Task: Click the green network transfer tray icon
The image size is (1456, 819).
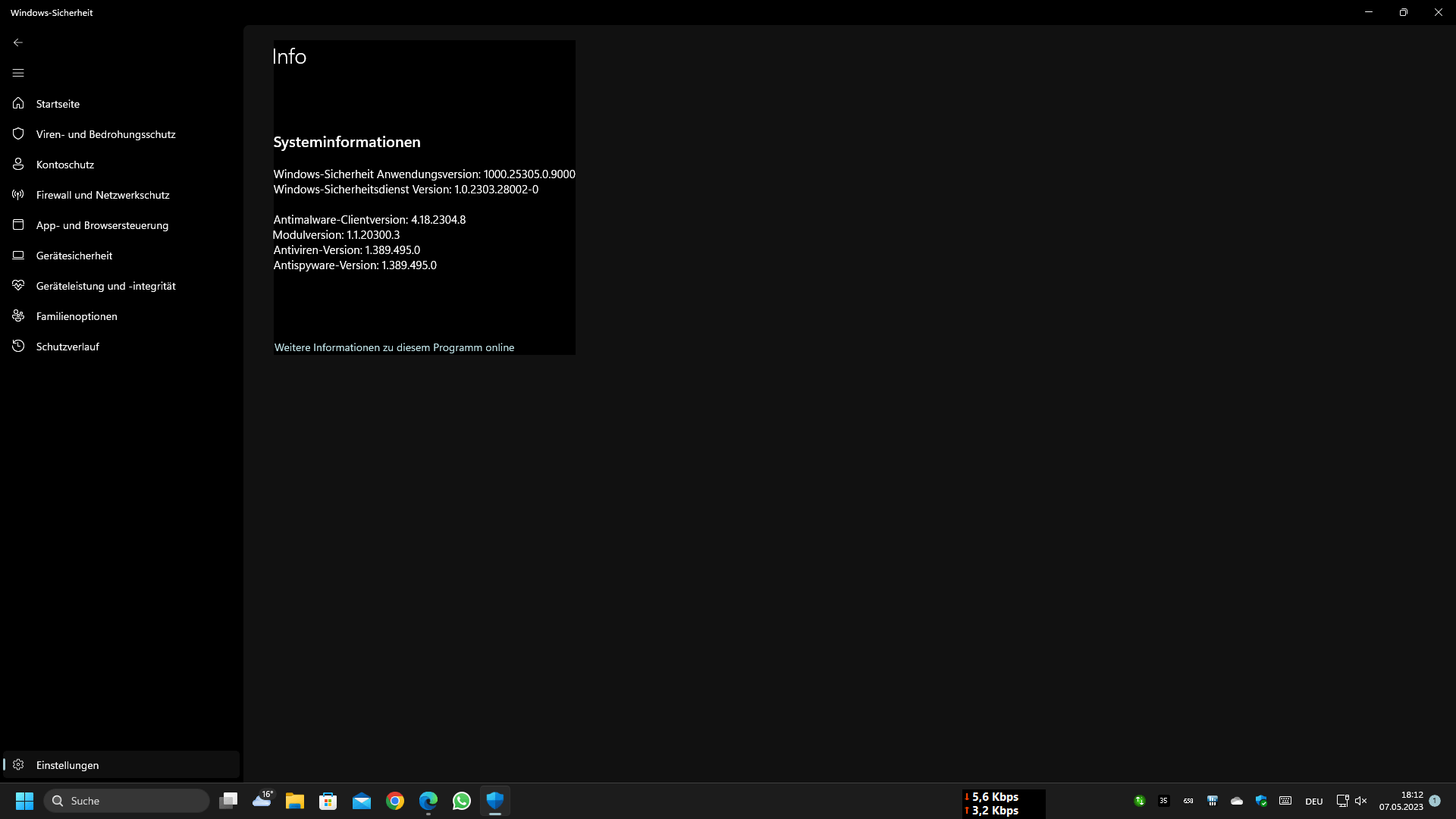Action: [x=1140, y=801]
